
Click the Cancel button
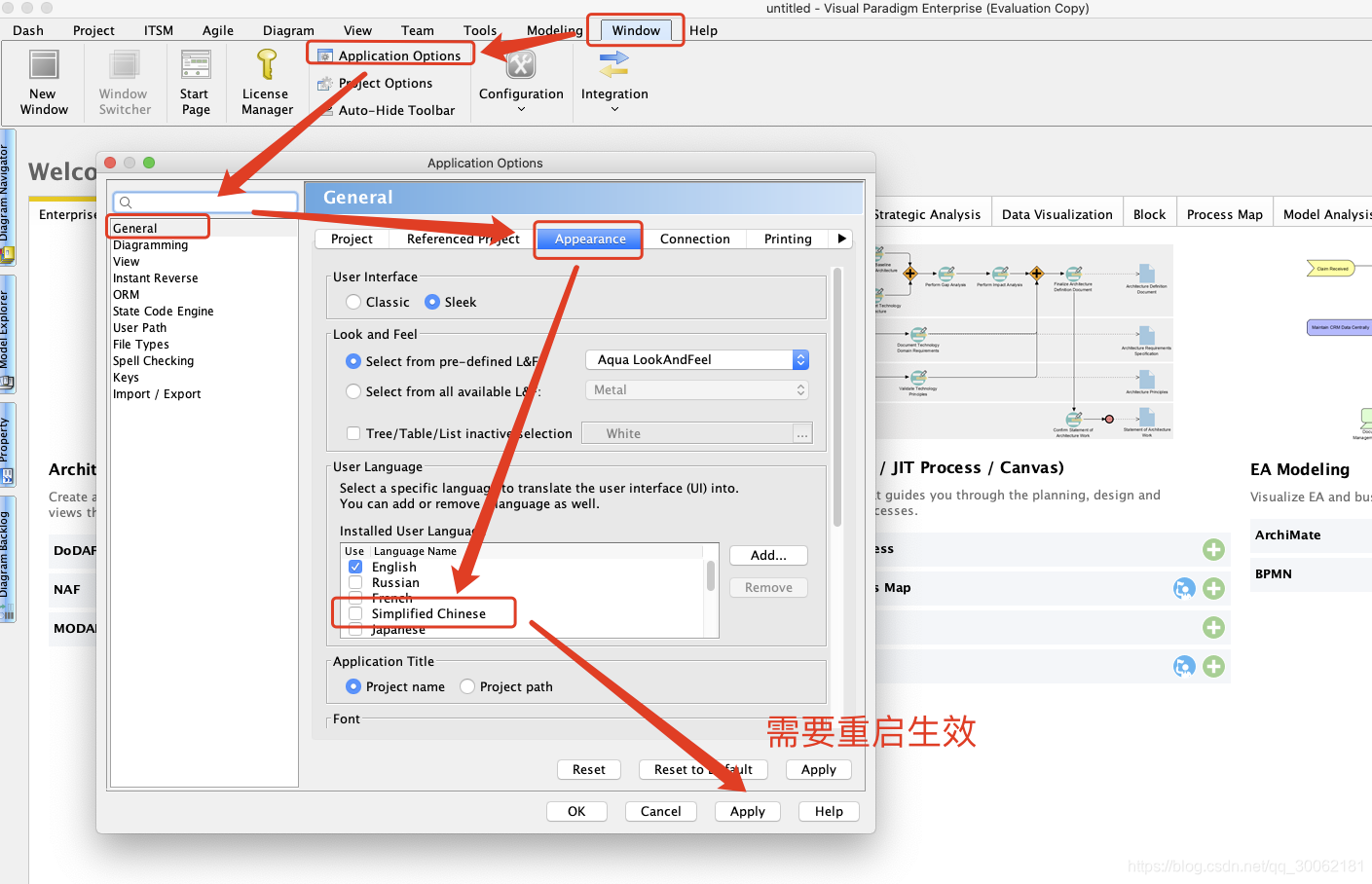coord(660,811)
